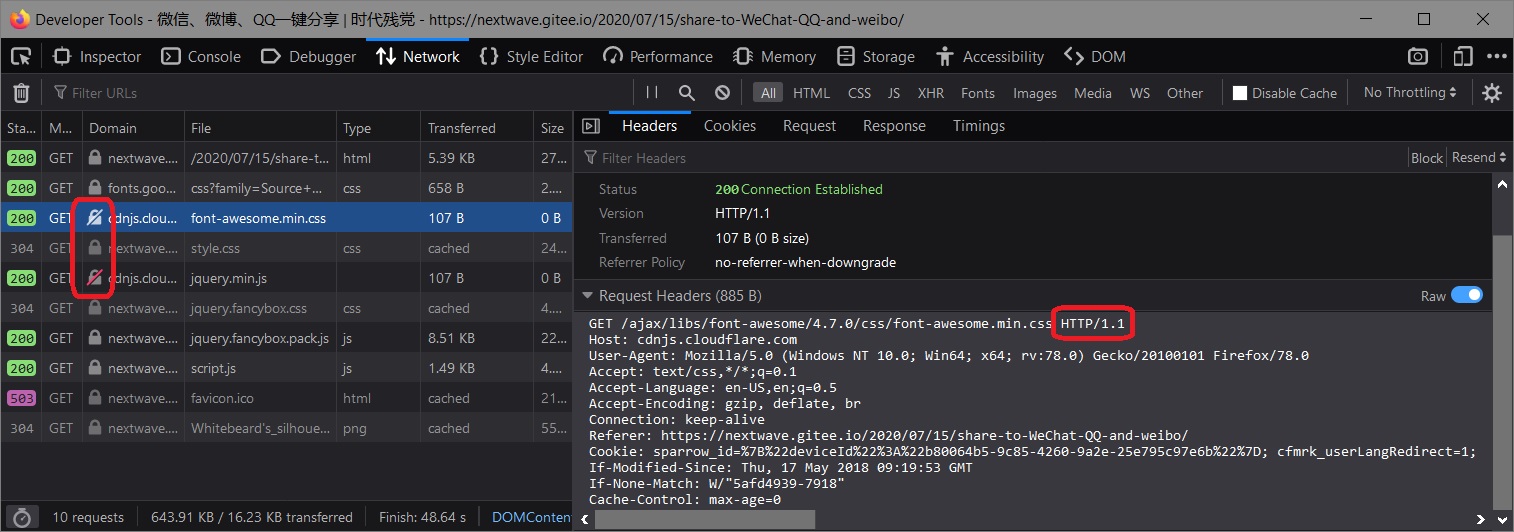
Task: Open the network search magnifier
Action: pyautogui.click(x=687, y=93)
